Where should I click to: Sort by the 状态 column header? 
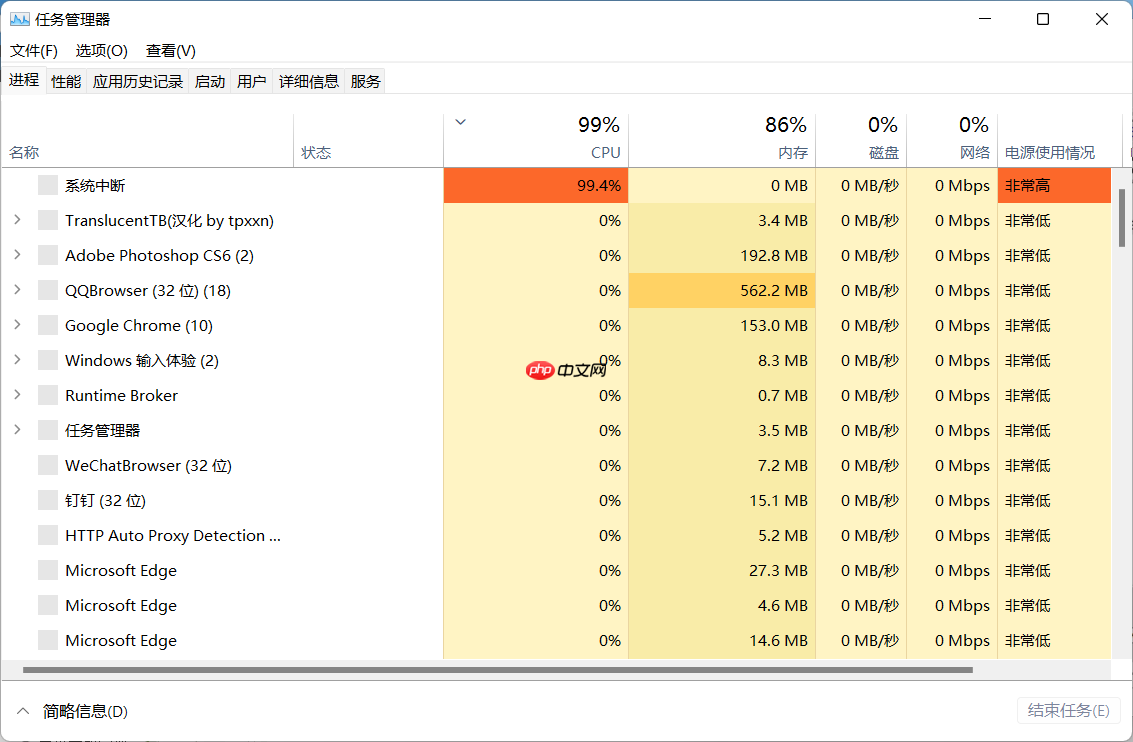(x=369, y=141)
